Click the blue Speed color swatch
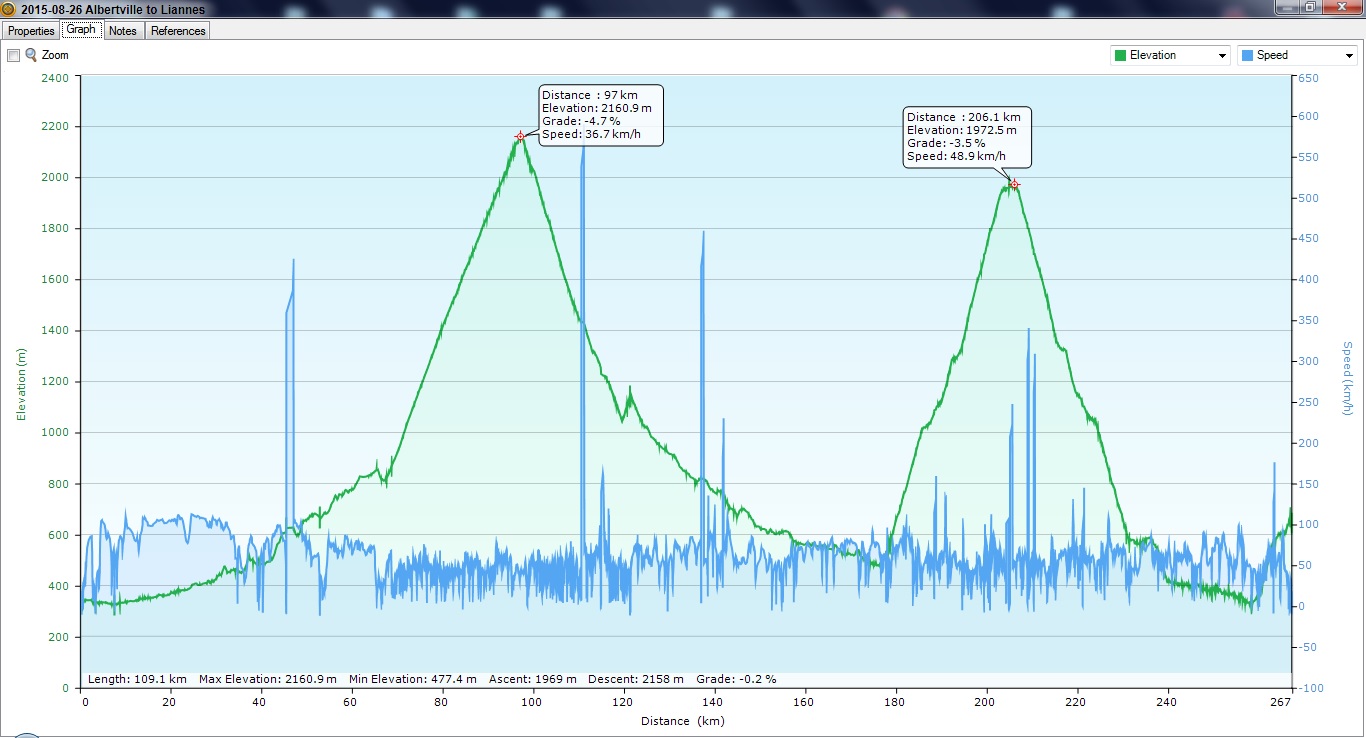Viewport: 1366px width, 738px height. 1247,56
